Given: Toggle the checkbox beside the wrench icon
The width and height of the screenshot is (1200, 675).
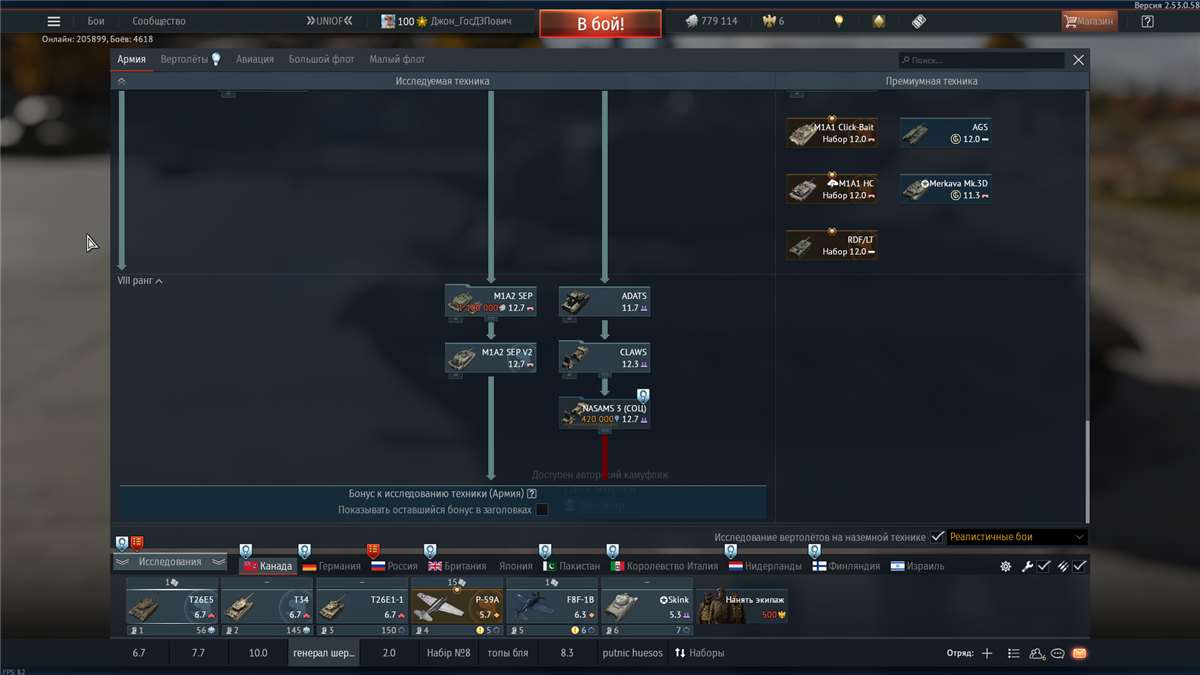Looking at the screenshot, I should tap(1043, 566).
